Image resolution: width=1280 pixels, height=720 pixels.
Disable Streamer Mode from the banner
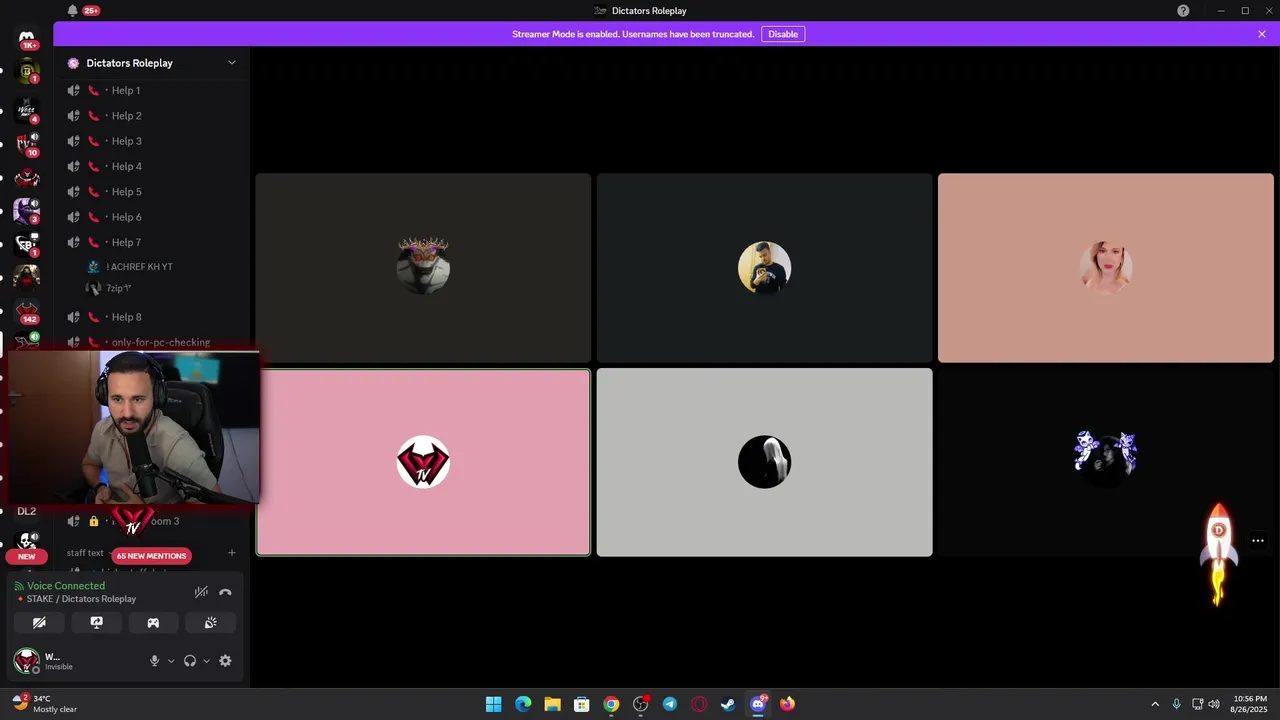click(x=783, y=34)
